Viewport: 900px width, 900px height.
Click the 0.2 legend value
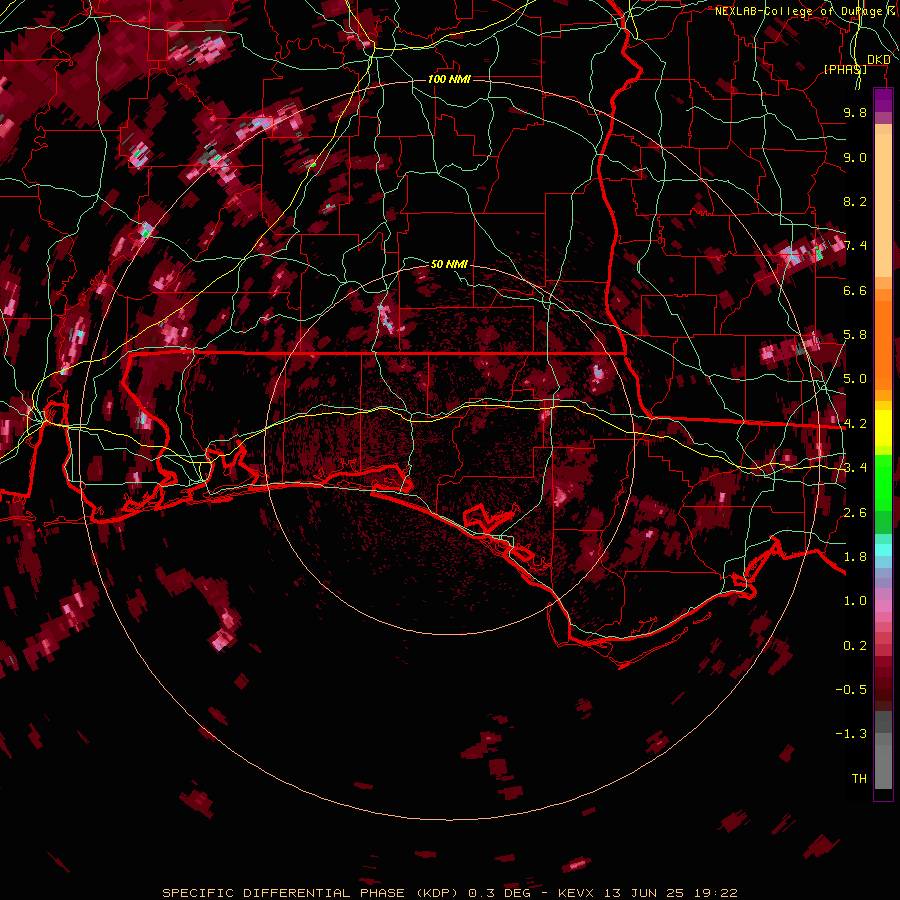tap(855, 646)
